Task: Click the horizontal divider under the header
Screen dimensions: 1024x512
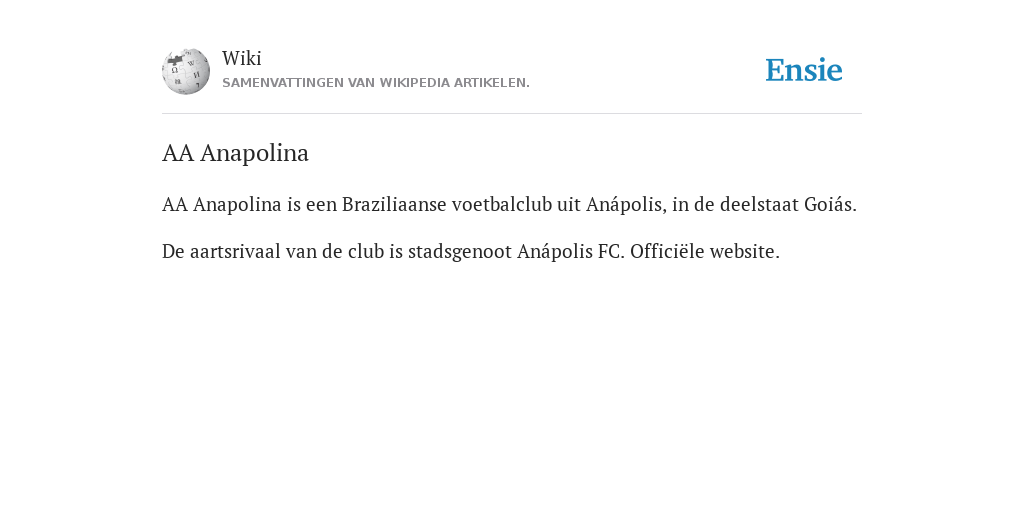Action: [x=512, y=114]
